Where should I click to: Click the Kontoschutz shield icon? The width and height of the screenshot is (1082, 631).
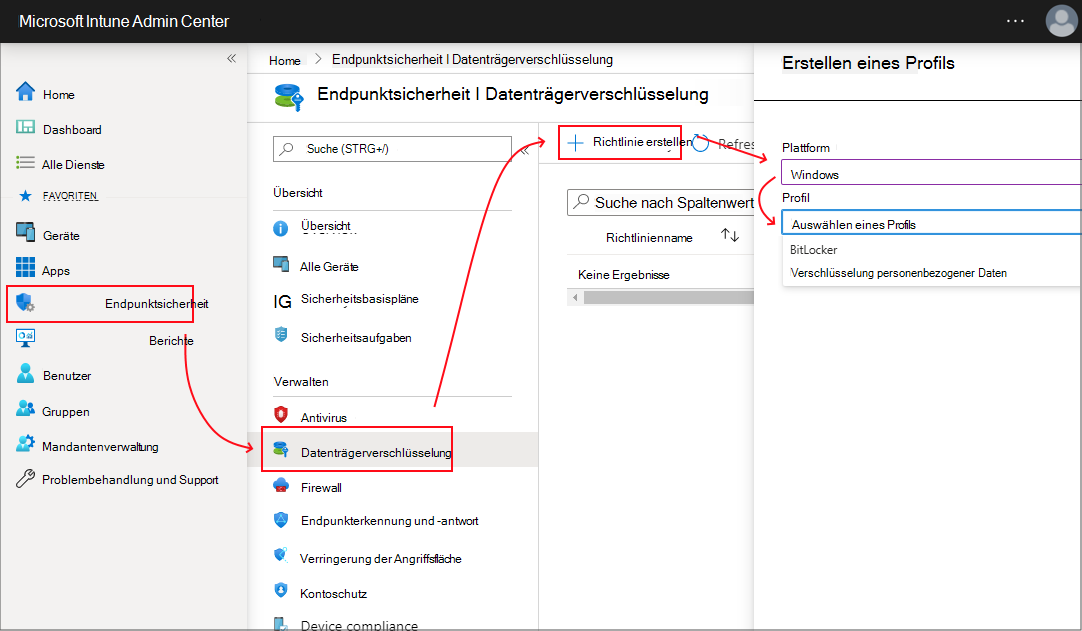point(281,590)
